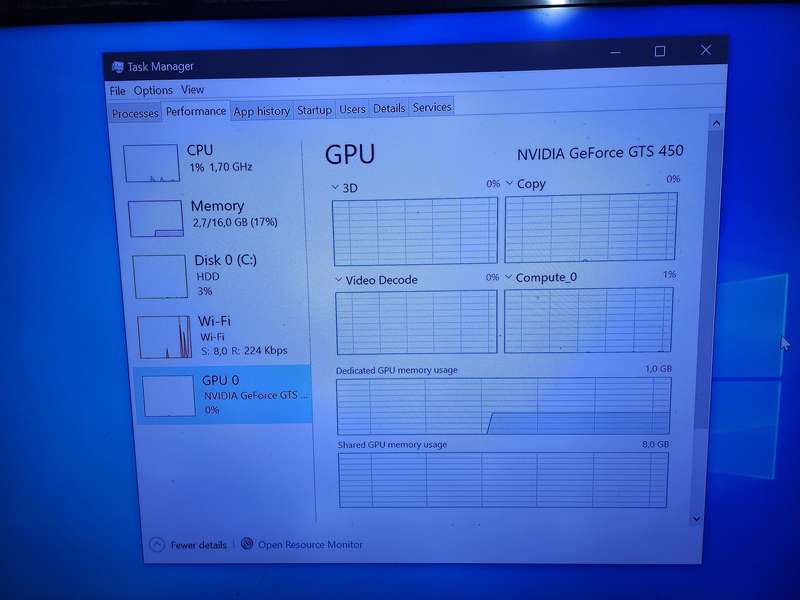800x600 pixels.
Task: Select the Disk 0 (C:) graph thumbnail
Action: (x=160, y=277)
